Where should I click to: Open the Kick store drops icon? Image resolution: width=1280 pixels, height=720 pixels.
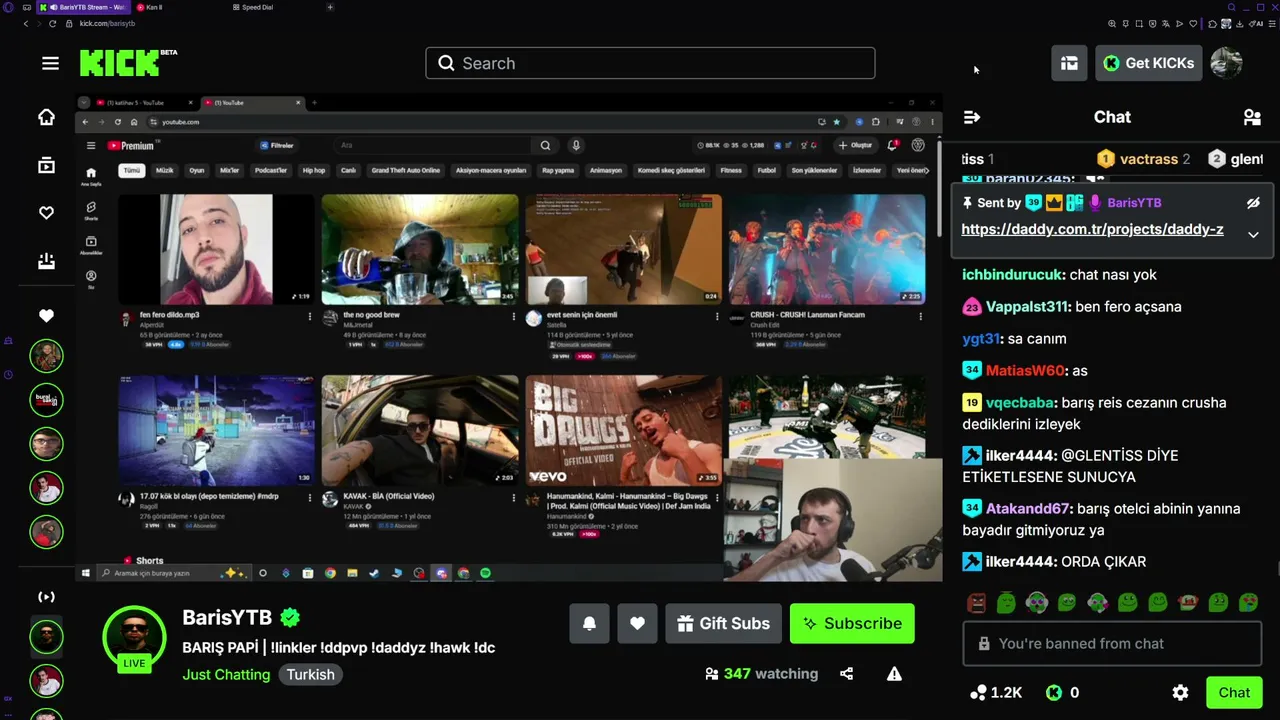point(1069,63)
